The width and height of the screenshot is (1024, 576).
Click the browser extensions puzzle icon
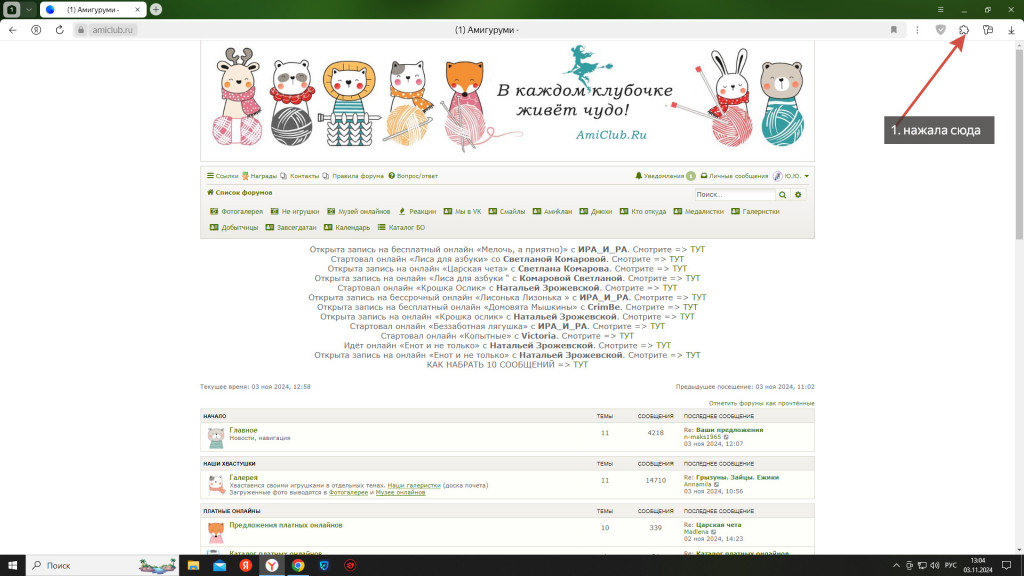pyautogui.click(x=964, y=30)
